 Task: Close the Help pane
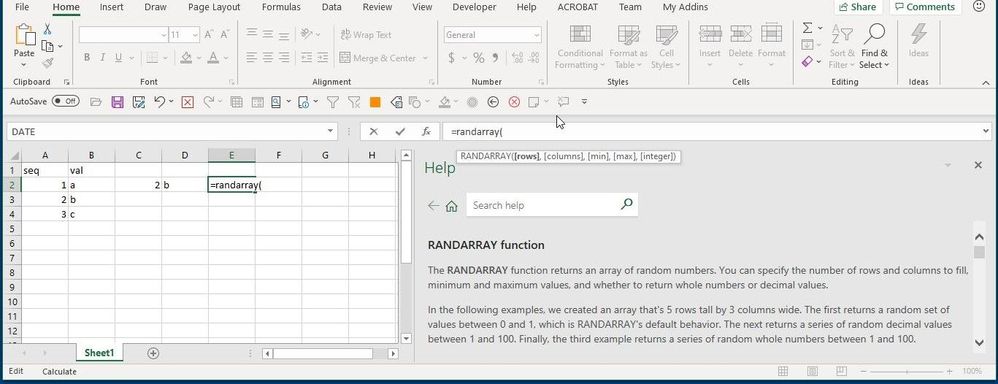(978, 165)
